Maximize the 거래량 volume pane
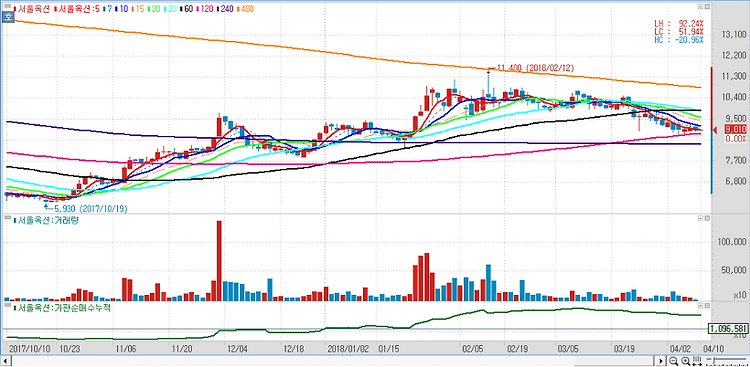This screenshot has height=367, width=750. [700, 218]
